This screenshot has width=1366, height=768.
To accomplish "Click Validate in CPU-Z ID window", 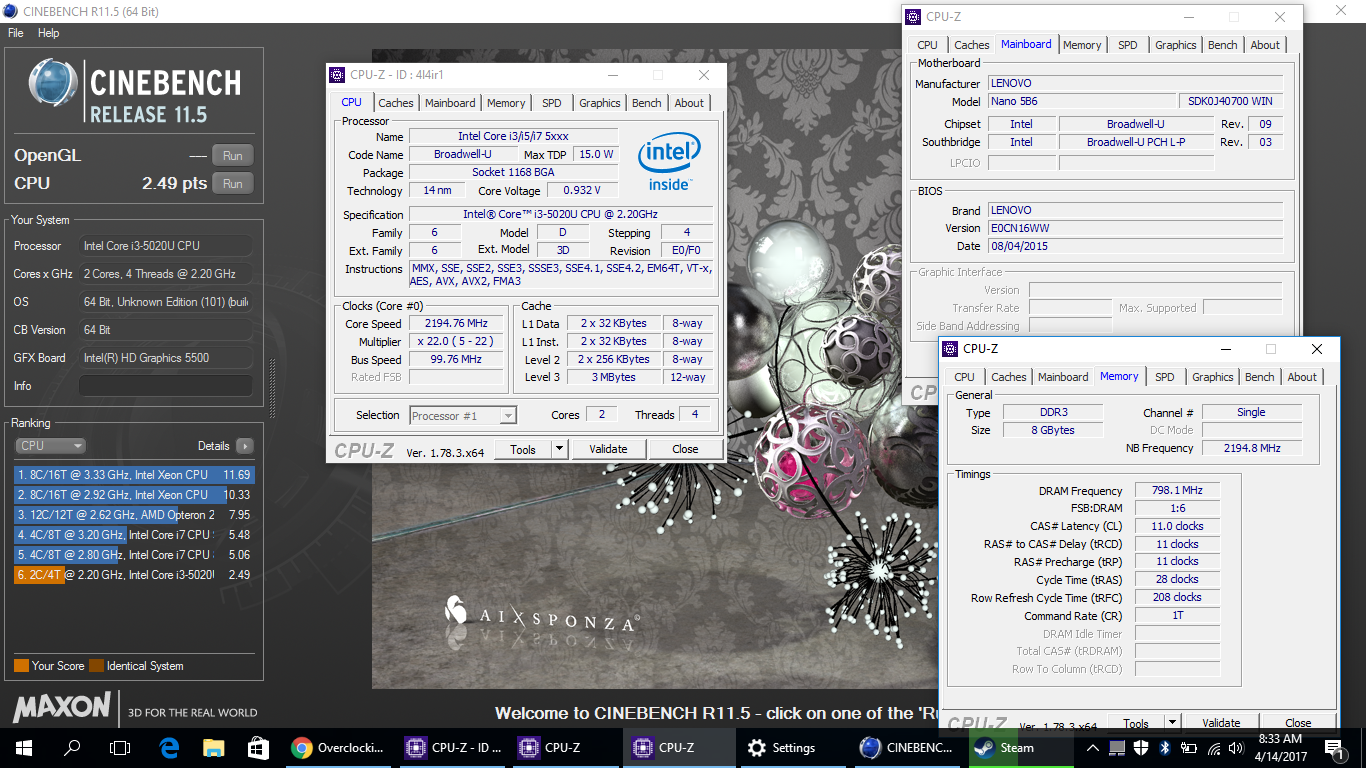I will (608, 449).
